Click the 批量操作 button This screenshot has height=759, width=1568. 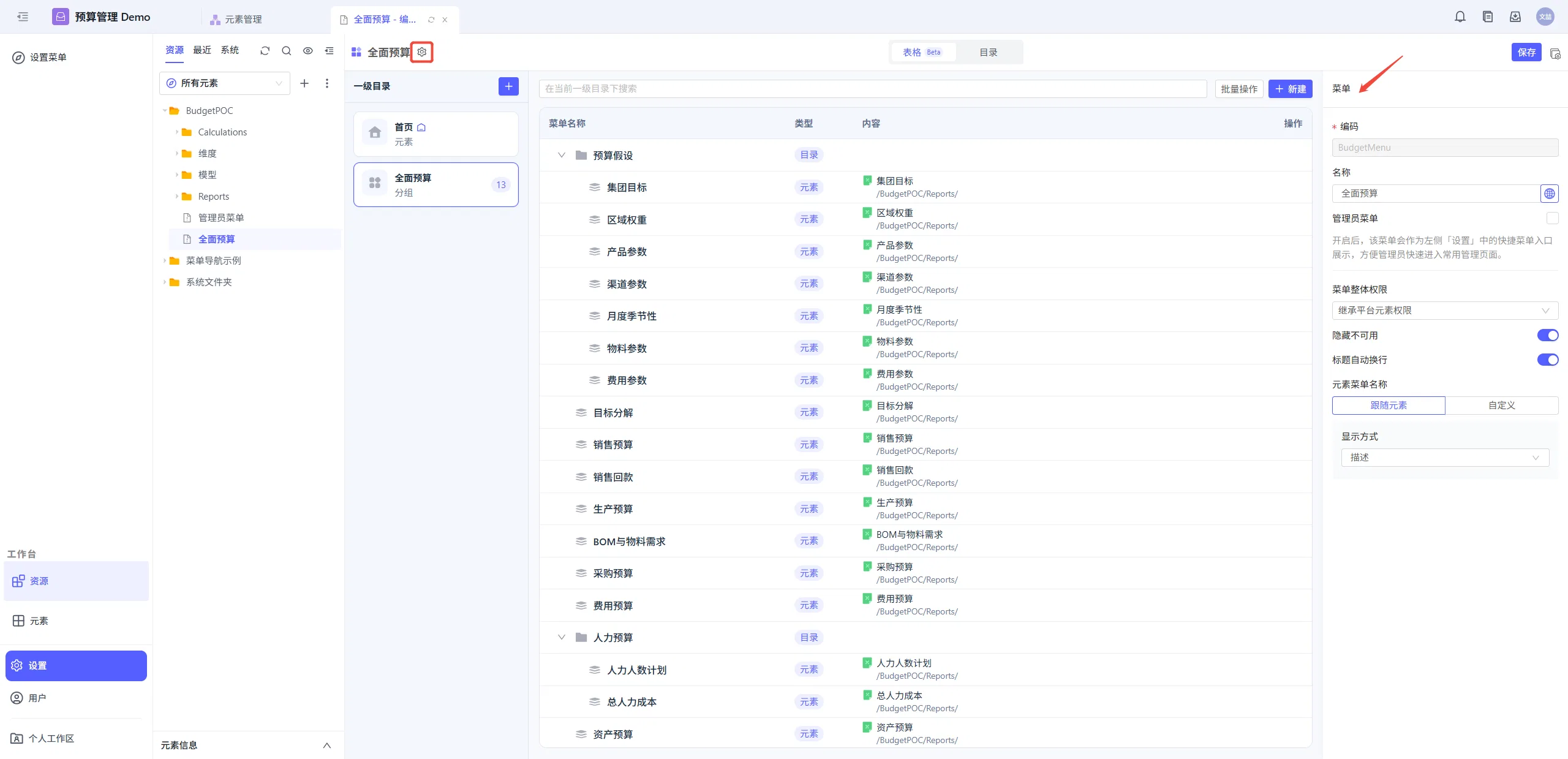tap(1239, 89)
